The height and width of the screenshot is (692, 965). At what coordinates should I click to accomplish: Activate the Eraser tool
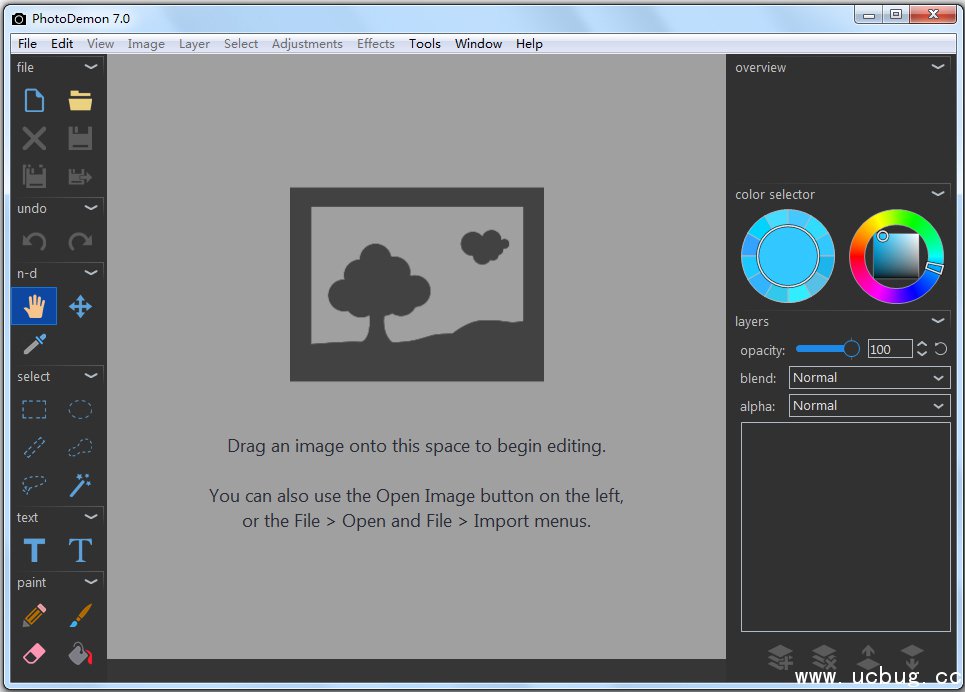click(x=34, y=653)
